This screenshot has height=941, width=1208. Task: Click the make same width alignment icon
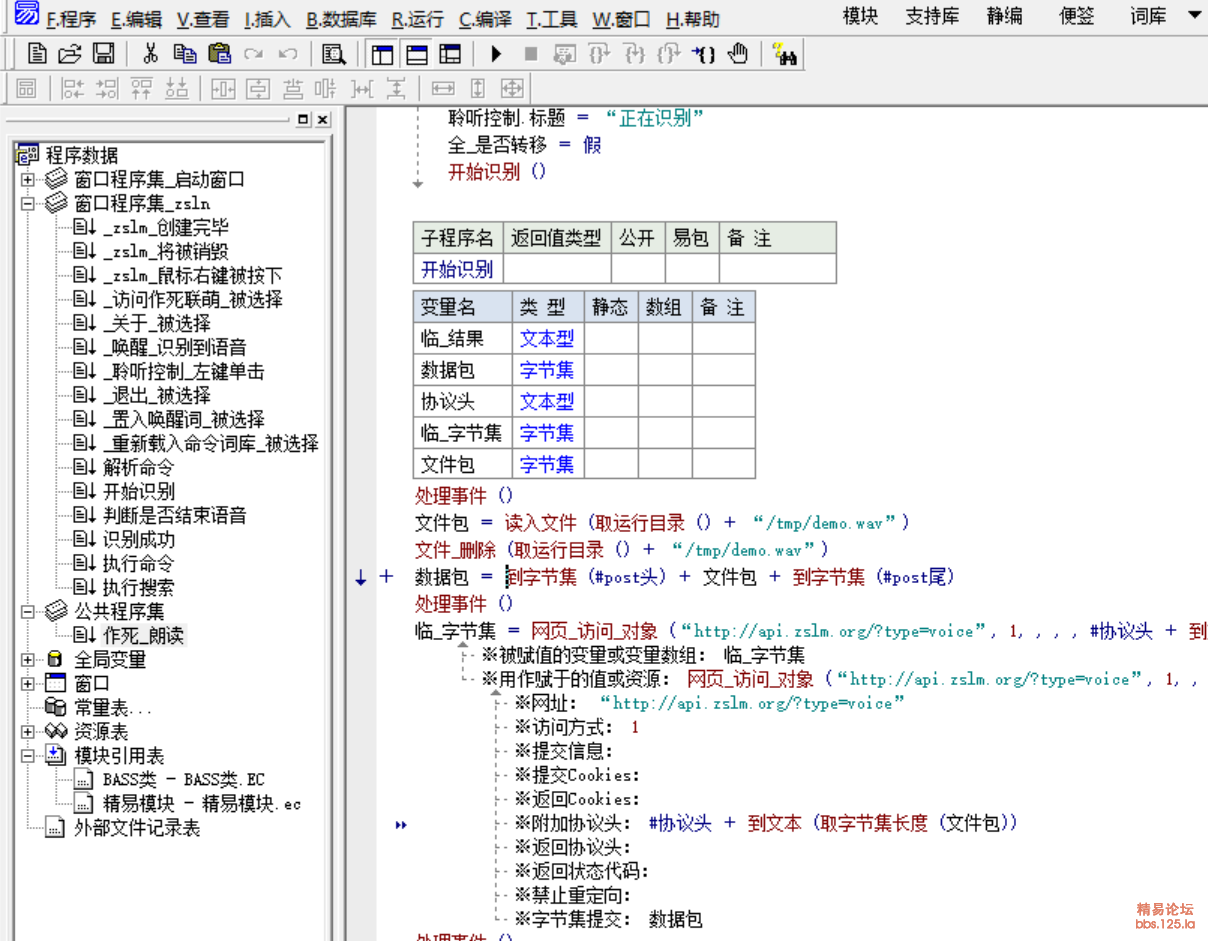tap(442, 88)
